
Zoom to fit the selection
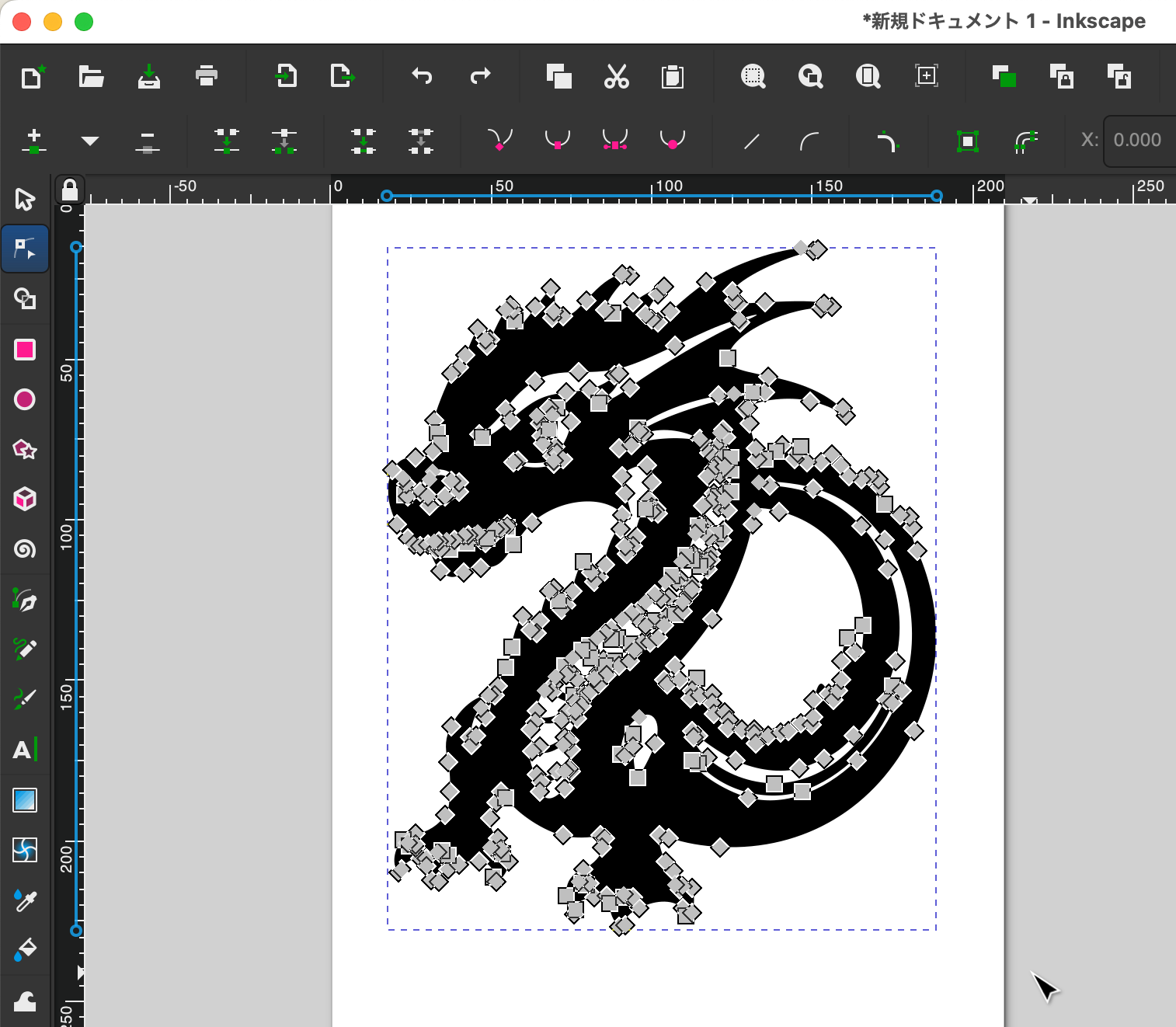pos(753,76)
